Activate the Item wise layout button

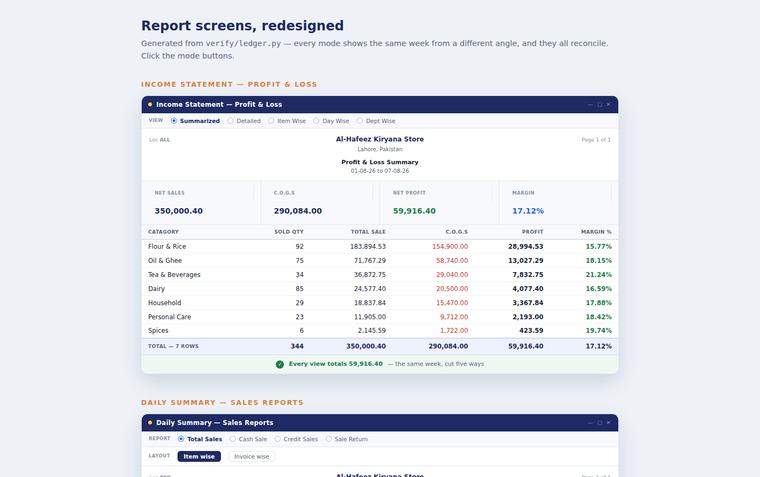[x=199, y=456]
